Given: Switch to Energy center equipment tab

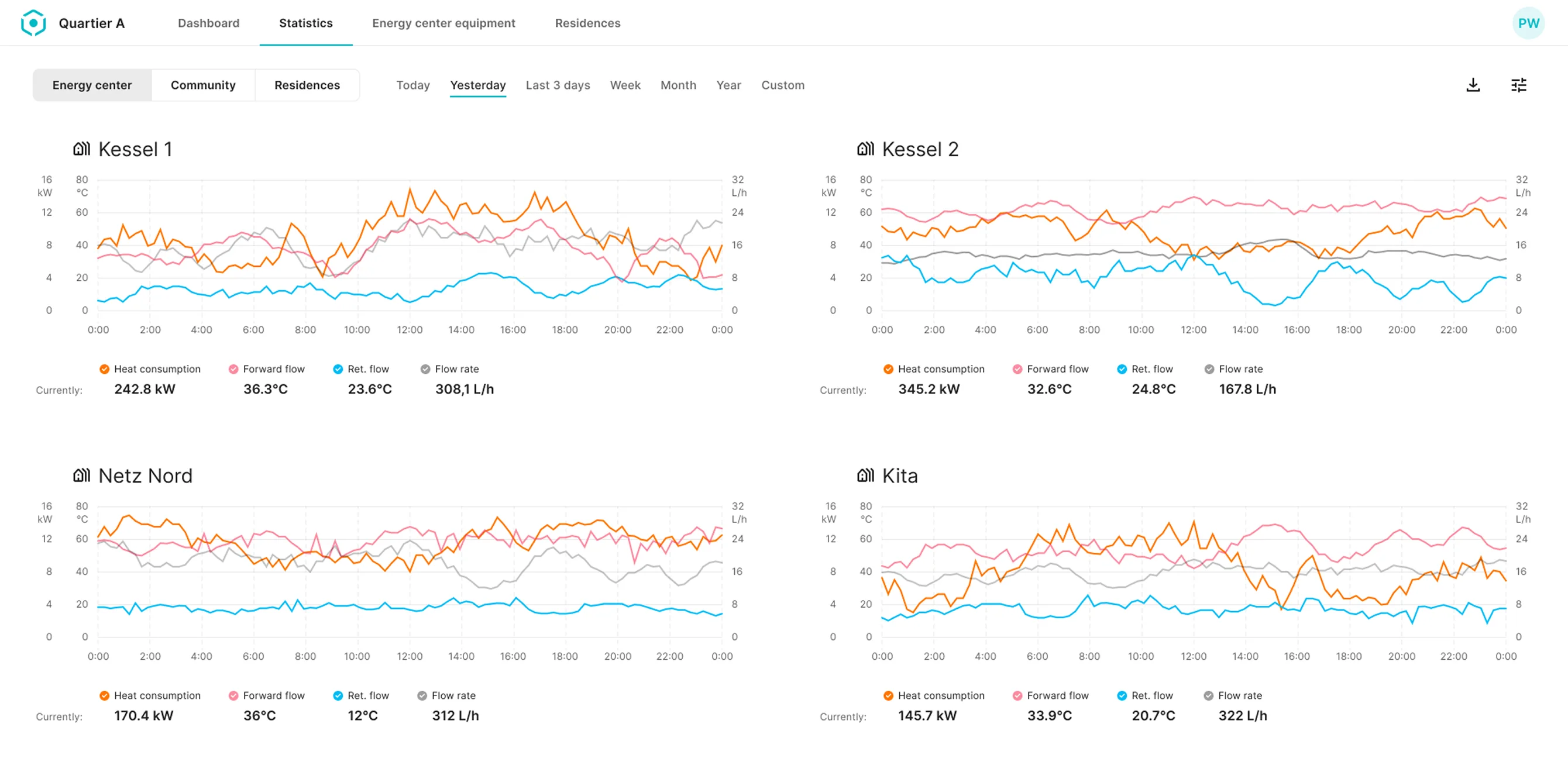Looking at the screenshot, I should [443, 23].
